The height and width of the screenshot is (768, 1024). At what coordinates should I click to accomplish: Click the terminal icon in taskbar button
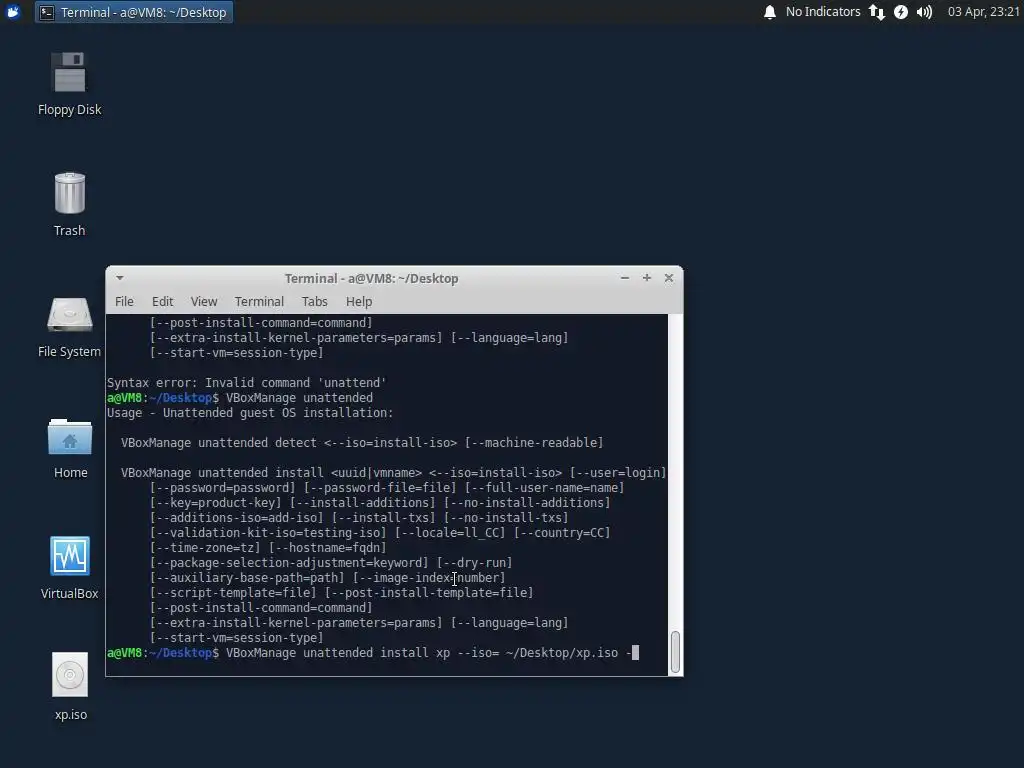click(46, 12)
